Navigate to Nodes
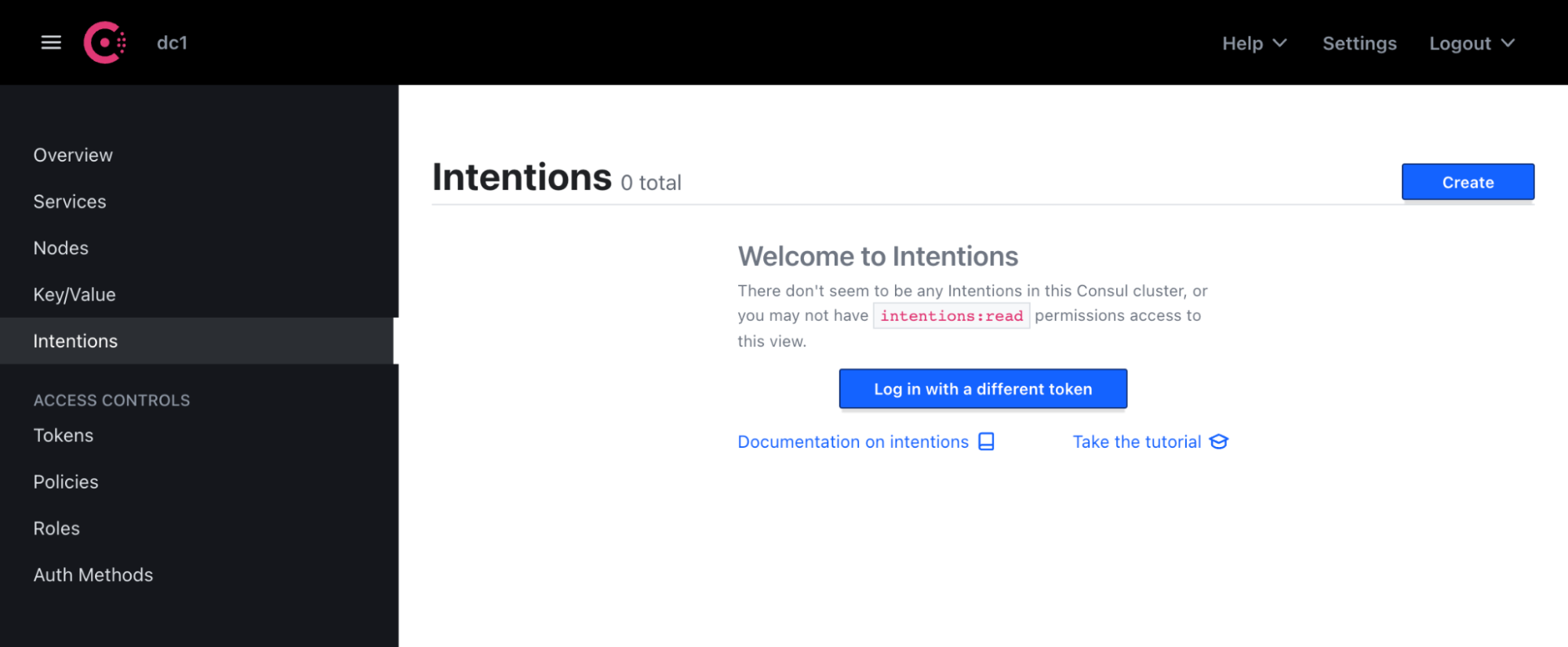This screenshot has height=647, width=1568. tap(60, 248)
